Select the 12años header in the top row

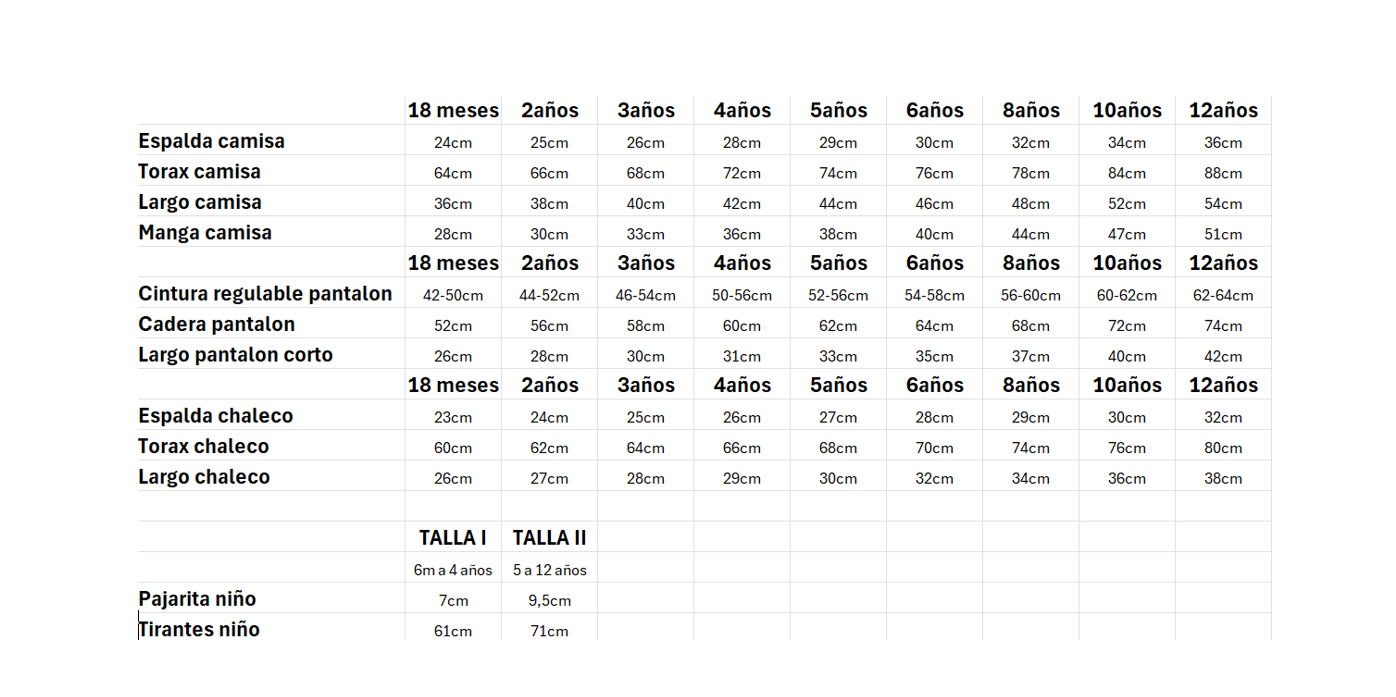click(1223, 110)
